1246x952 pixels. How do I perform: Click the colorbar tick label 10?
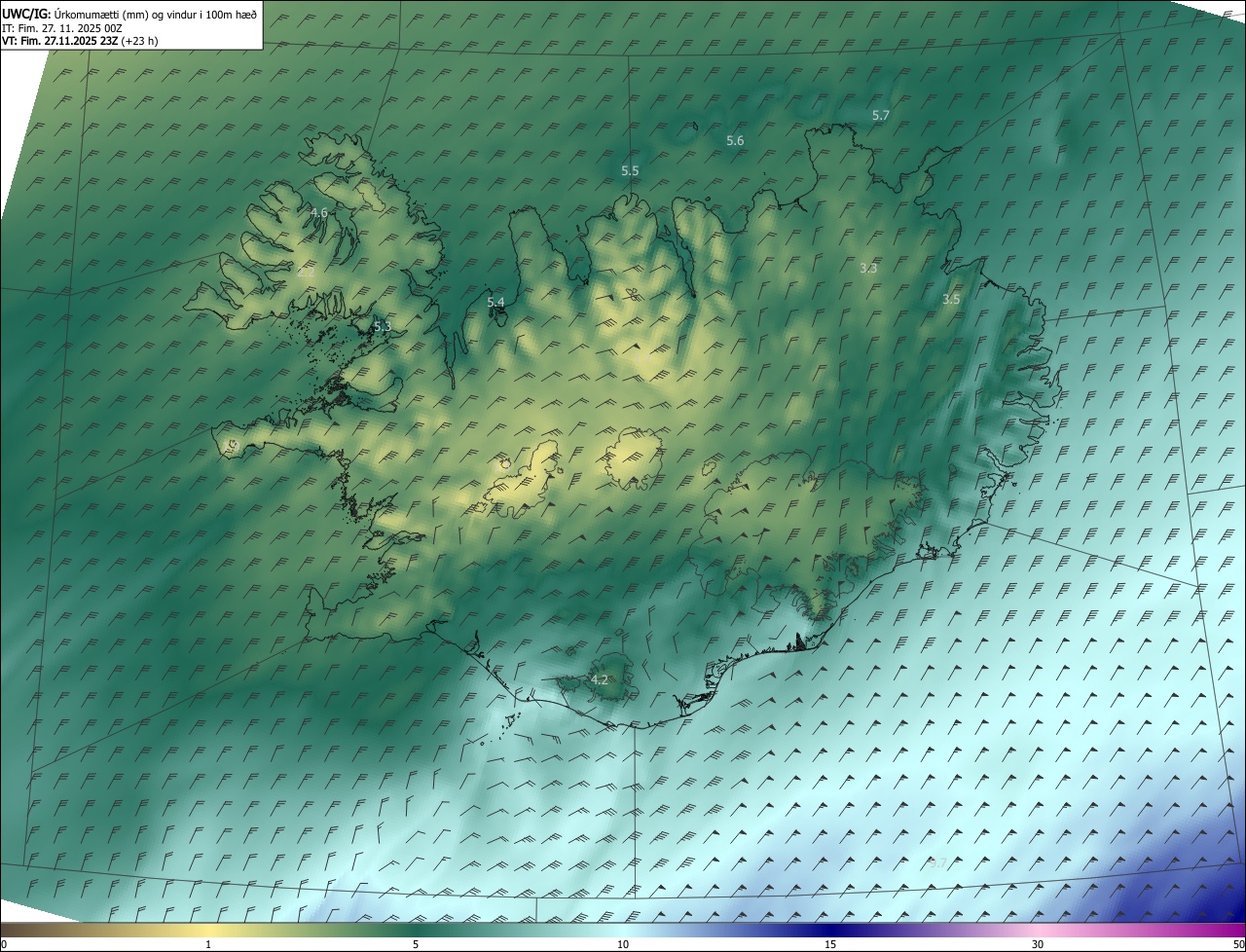click(x=623, y=944)
